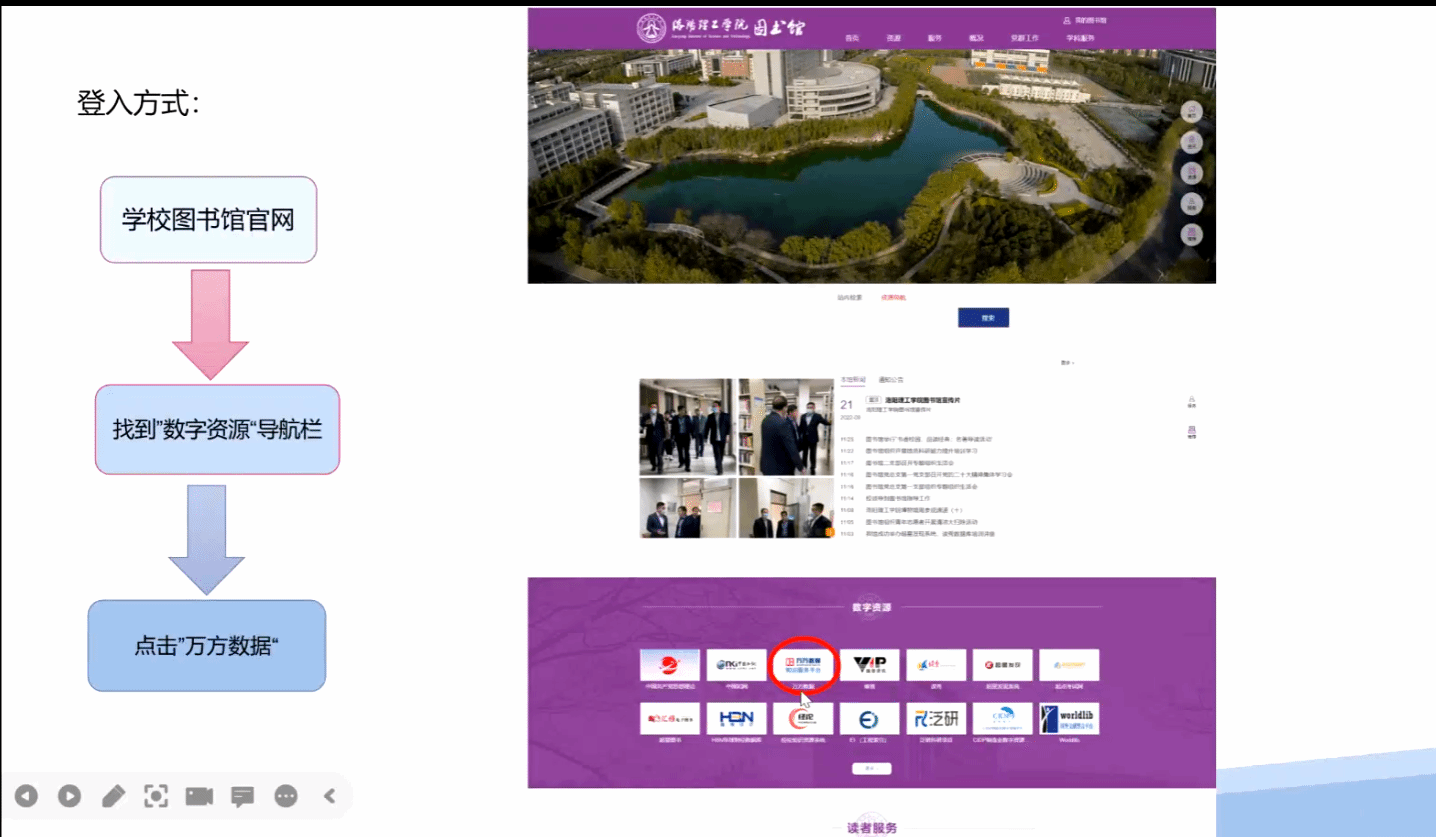Image resolution: width=1436 pixels, height=837 pixels.
Task: Open the more options ellipsis icon
Action: click(x=286, y=796)
